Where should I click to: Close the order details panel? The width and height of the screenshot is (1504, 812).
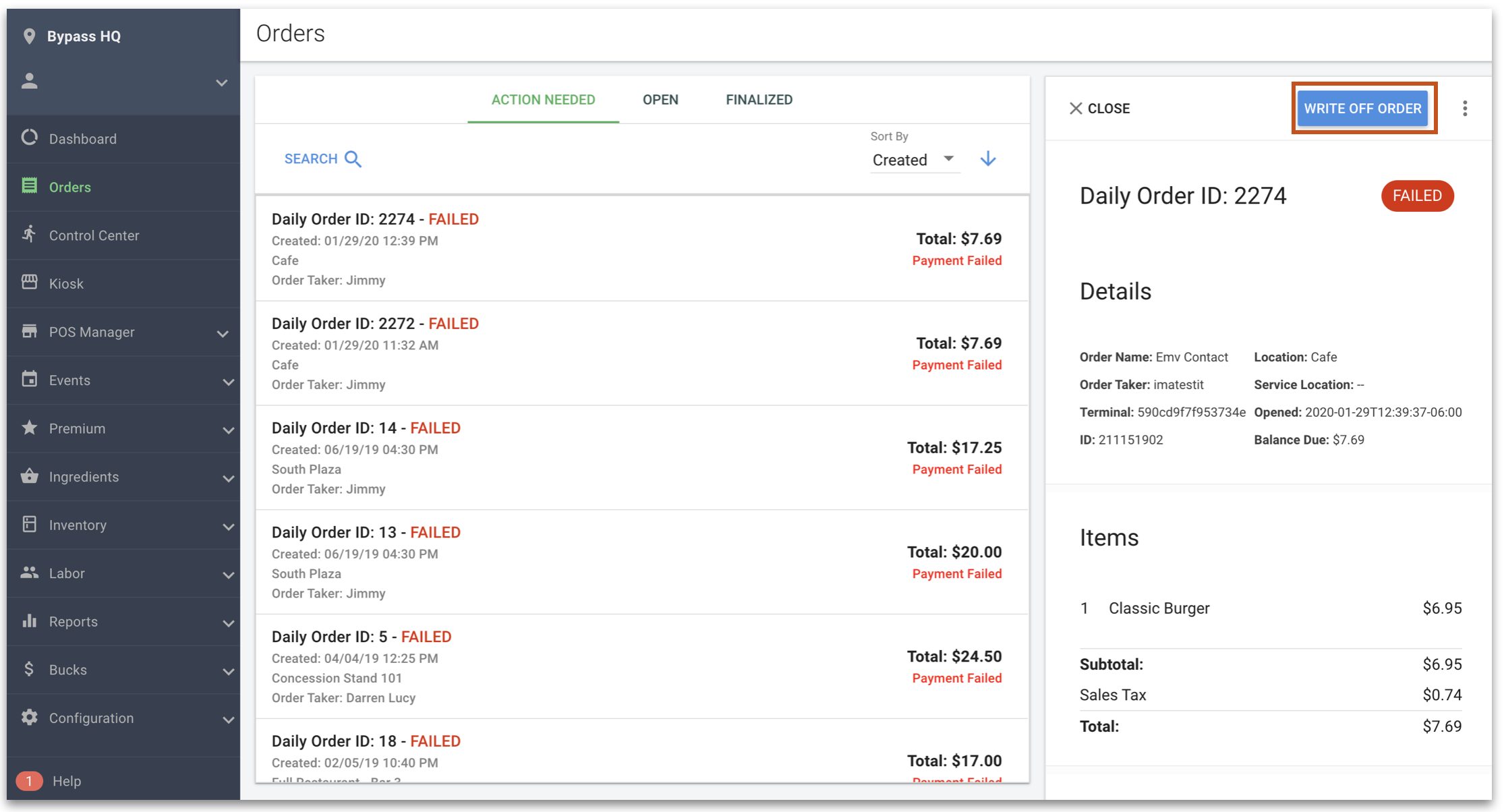(x=1099, y=109)
